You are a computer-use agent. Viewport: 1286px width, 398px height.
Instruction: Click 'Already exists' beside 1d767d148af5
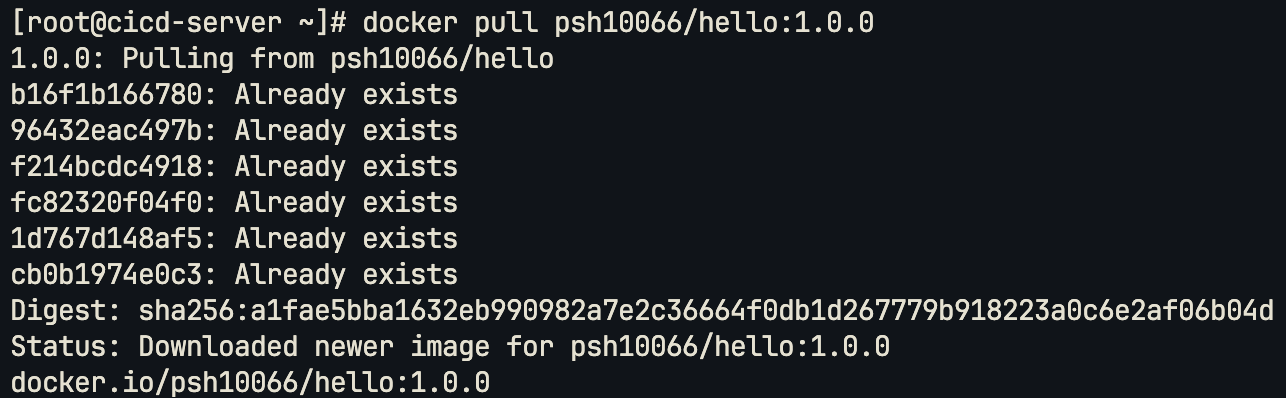[346, 240]
